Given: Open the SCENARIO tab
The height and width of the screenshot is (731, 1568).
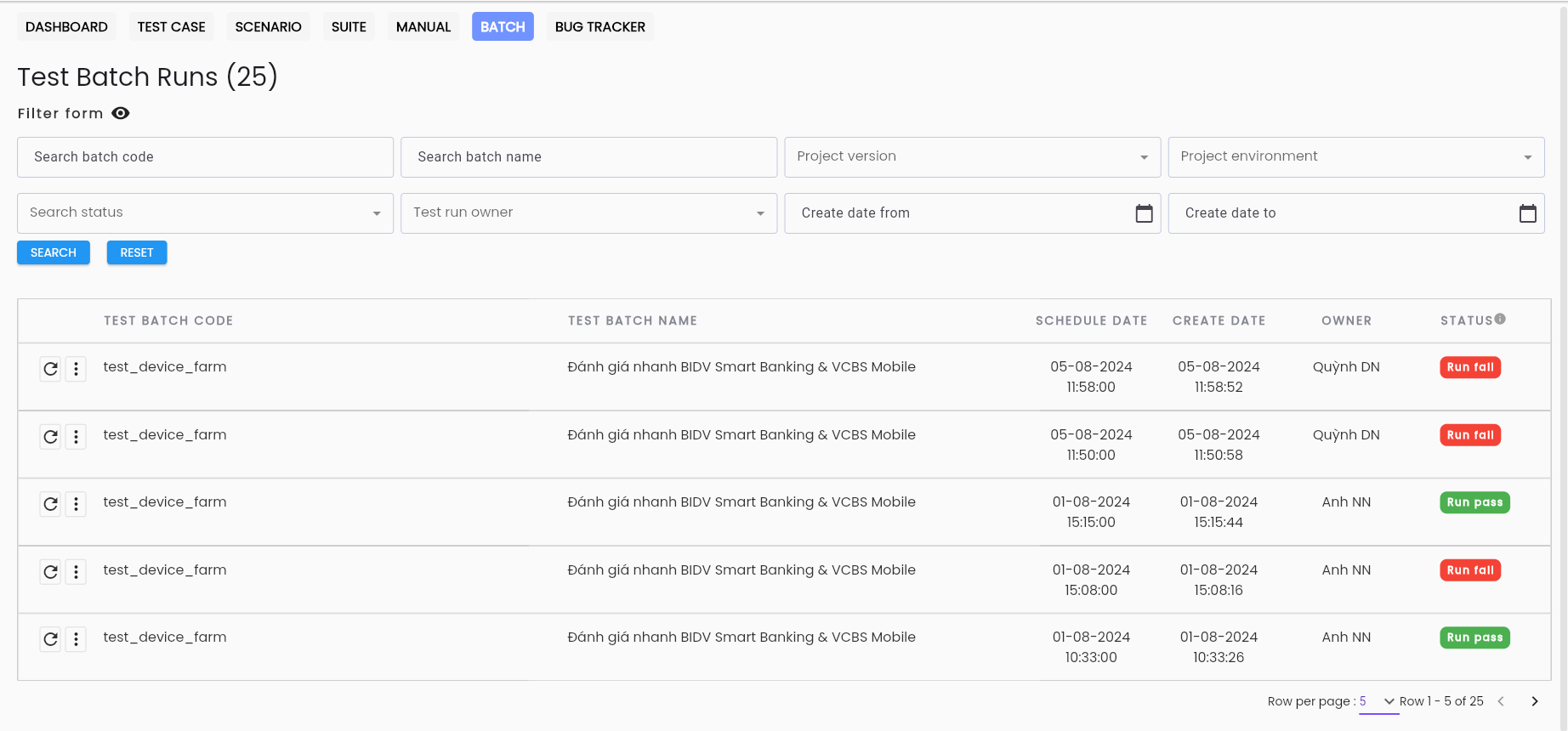Looking at the screenshot, I should 269,26.
